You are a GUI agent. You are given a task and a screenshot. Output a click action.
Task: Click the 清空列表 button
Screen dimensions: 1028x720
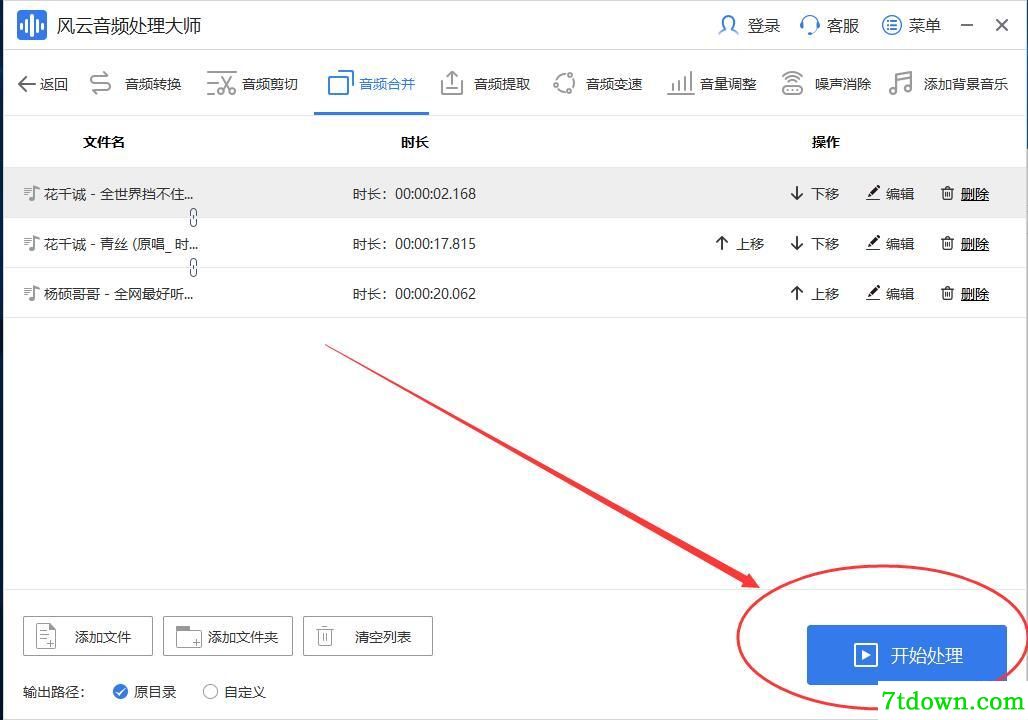pyautogui.click(x=368, y=636)
